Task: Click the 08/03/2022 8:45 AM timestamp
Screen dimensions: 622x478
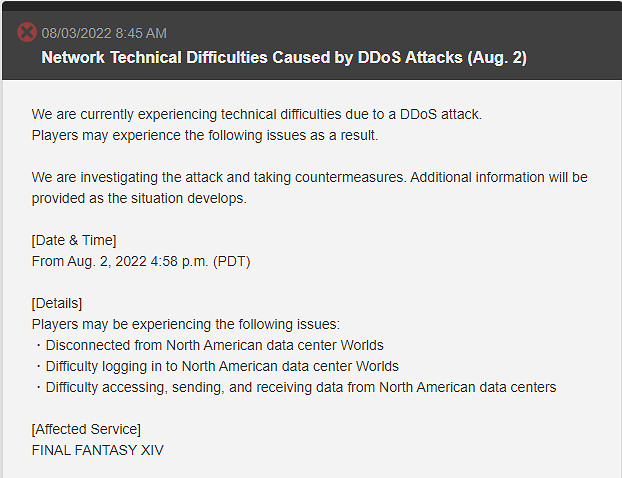Action: pos(104,33)
